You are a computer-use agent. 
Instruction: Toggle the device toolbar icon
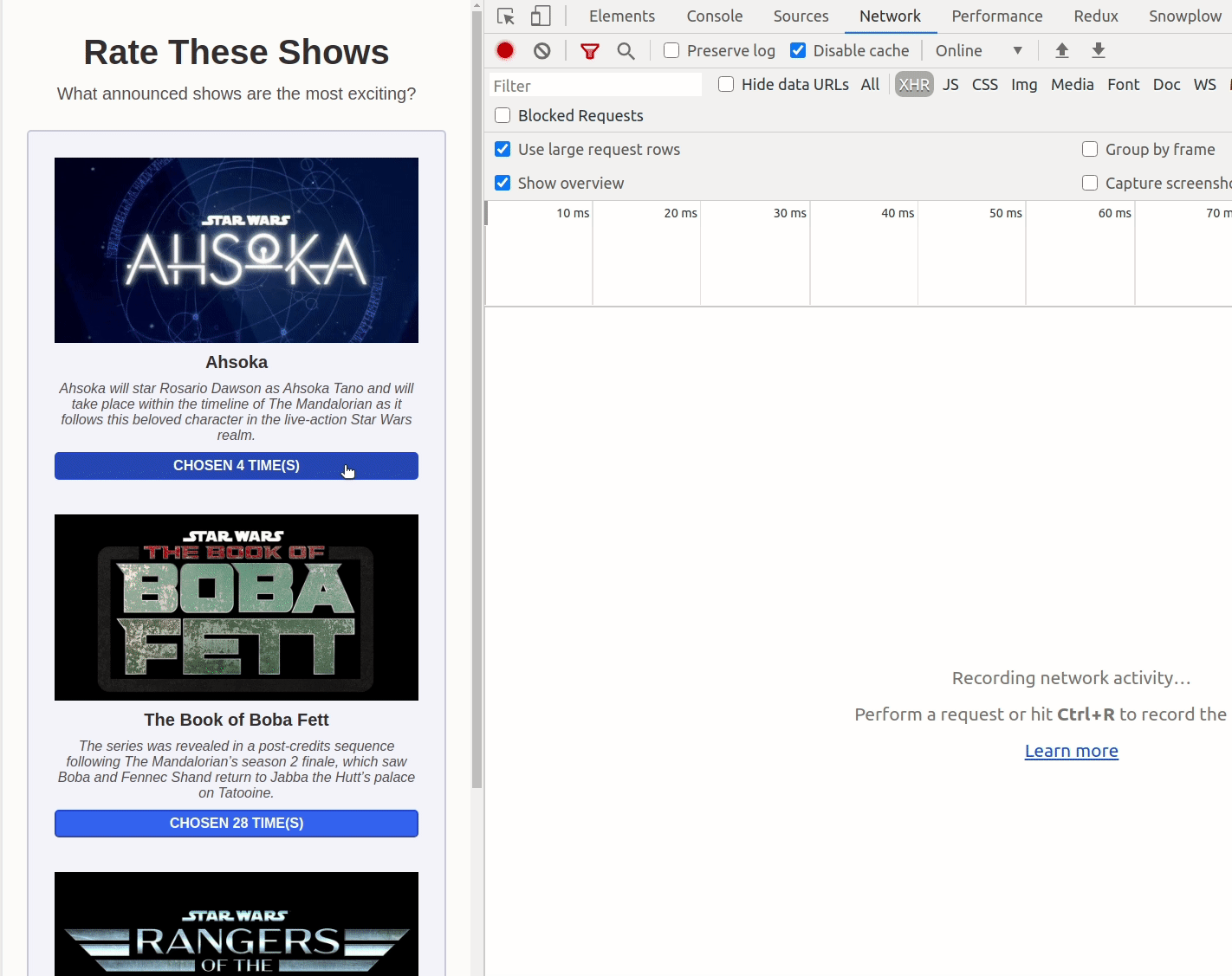541,16
